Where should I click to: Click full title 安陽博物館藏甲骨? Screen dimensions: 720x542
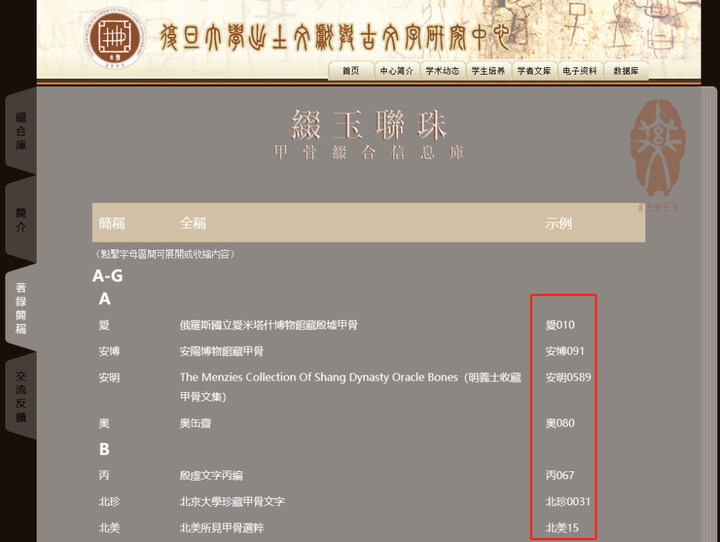pyautogui.click(x=222, y=351)
